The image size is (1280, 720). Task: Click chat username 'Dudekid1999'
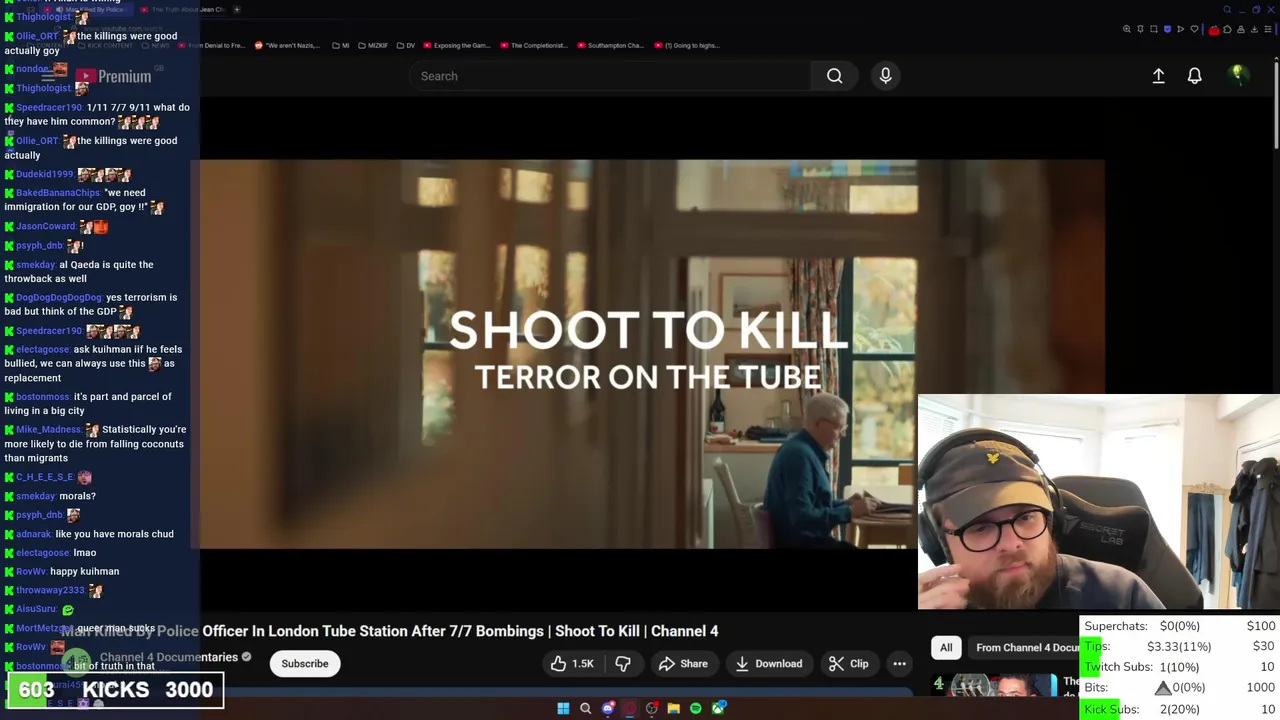45,175
